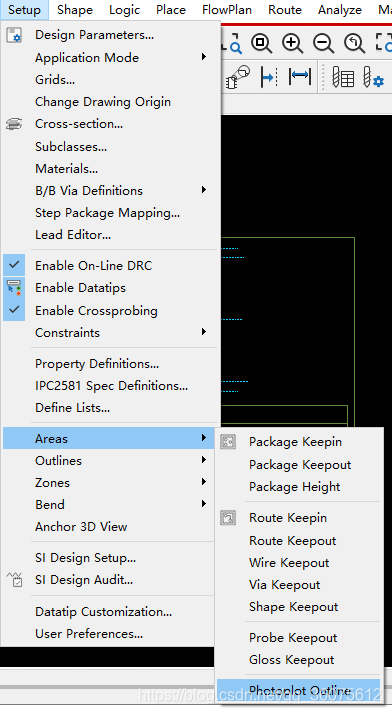Toggle Enable On-Line DRC
This screenshot has height=714, width=392.
pyautogui.click(x=110, y=265)
